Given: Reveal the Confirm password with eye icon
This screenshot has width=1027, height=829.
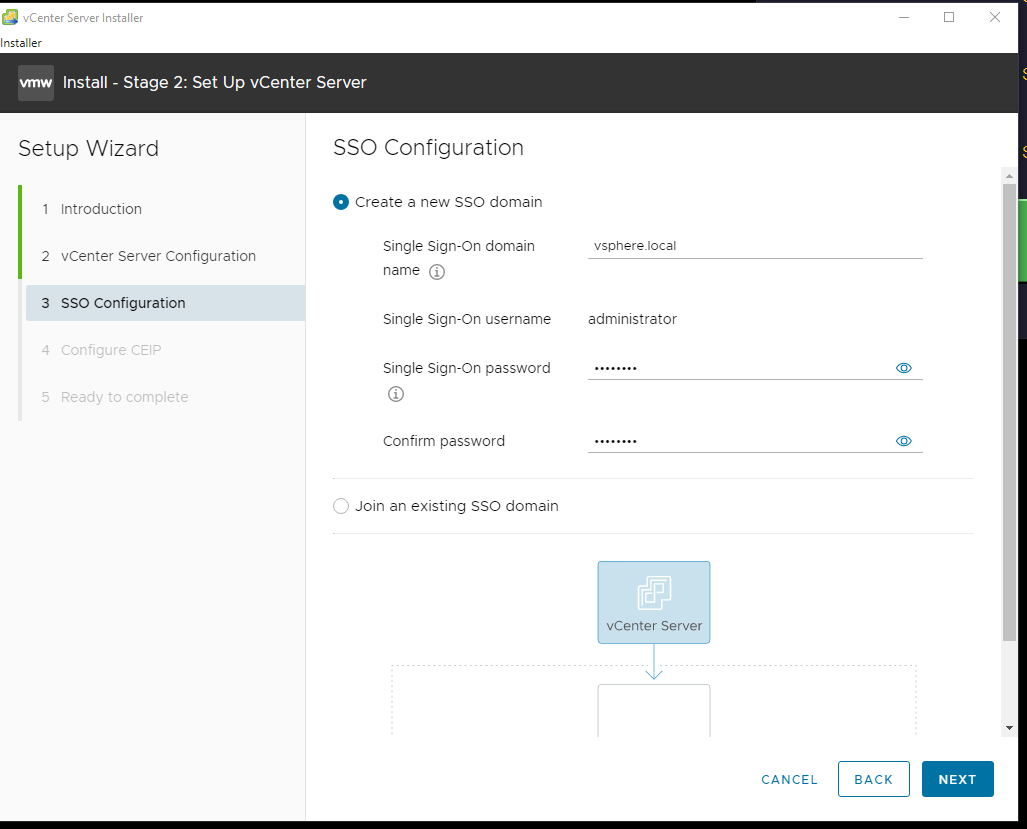Looking at the screenshot, I should [x=903, y=441].
